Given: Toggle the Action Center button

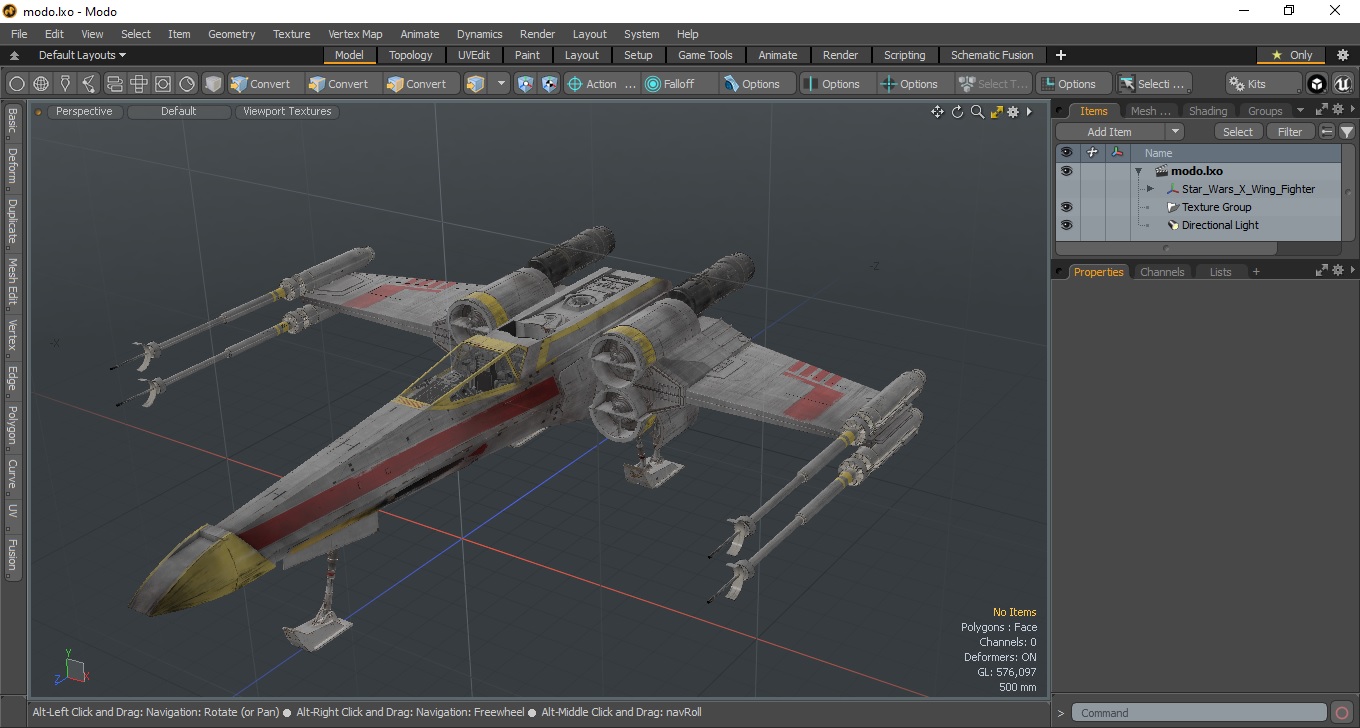Looking at the screenshot, I should [x=601, y=84].
